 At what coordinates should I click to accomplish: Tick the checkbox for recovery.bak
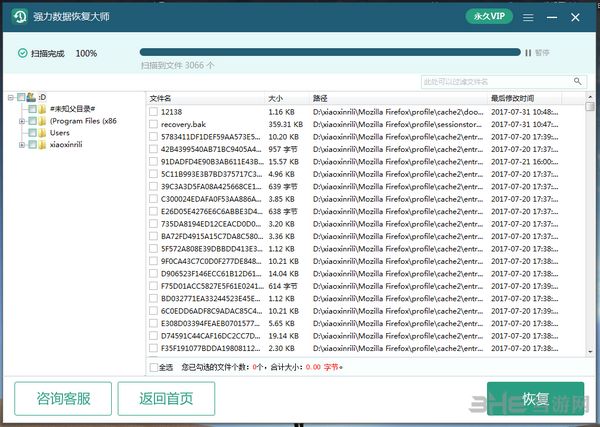coord(153,124)
